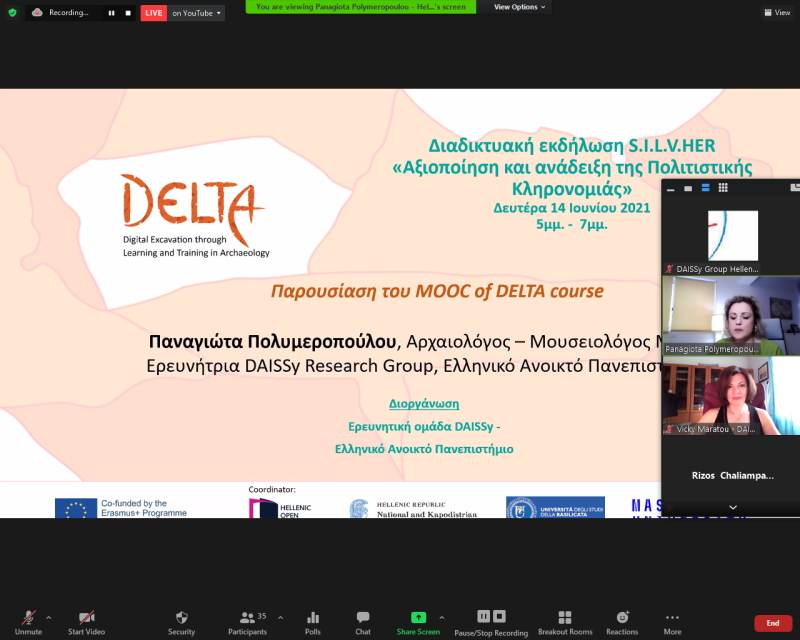Open the More menu in toolbar
Viewport: 800px width, 640px height.
[672, 623]
